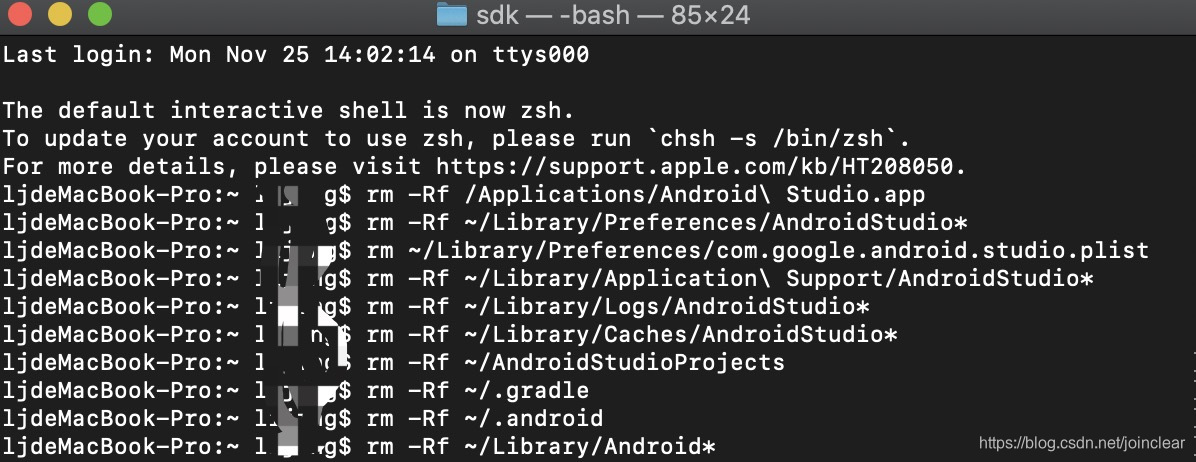Viewport: 1196px width, 462px height.
Task: Click the 'com.google.android.studio.plist' command line
Action: point(757,250)
